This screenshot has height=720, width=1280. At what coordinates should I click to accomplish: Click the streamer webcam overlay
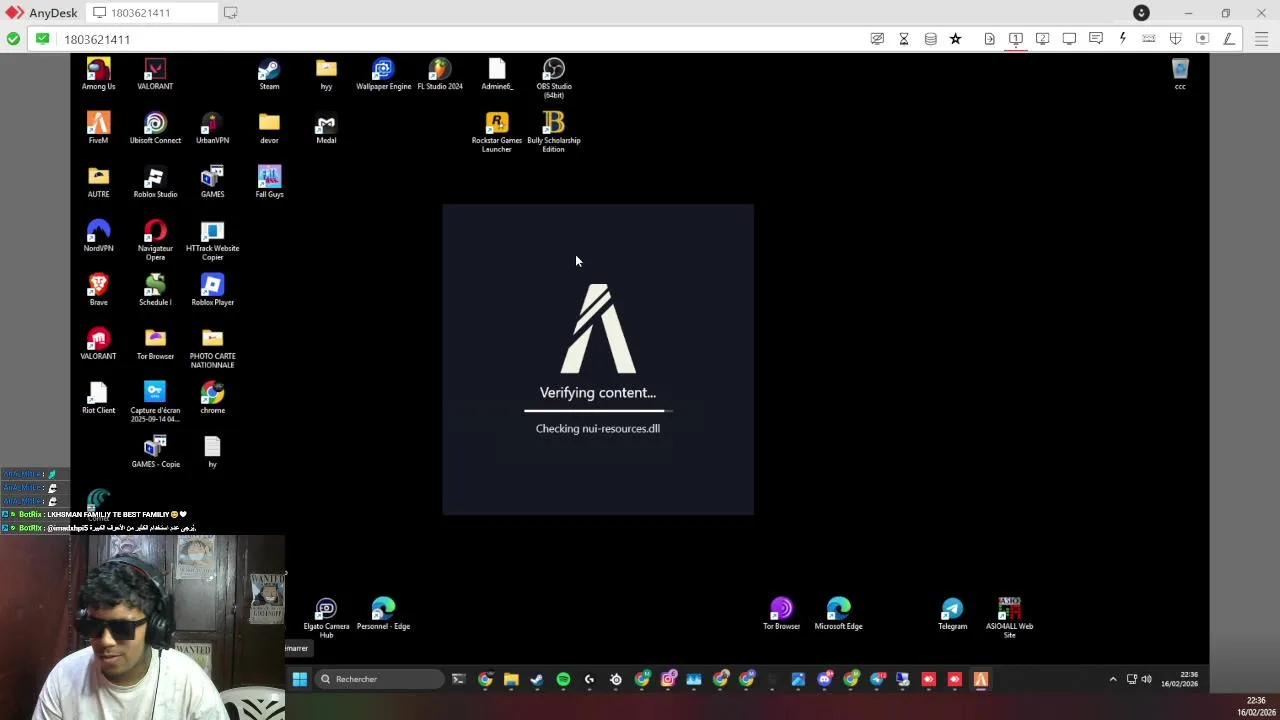143,627
